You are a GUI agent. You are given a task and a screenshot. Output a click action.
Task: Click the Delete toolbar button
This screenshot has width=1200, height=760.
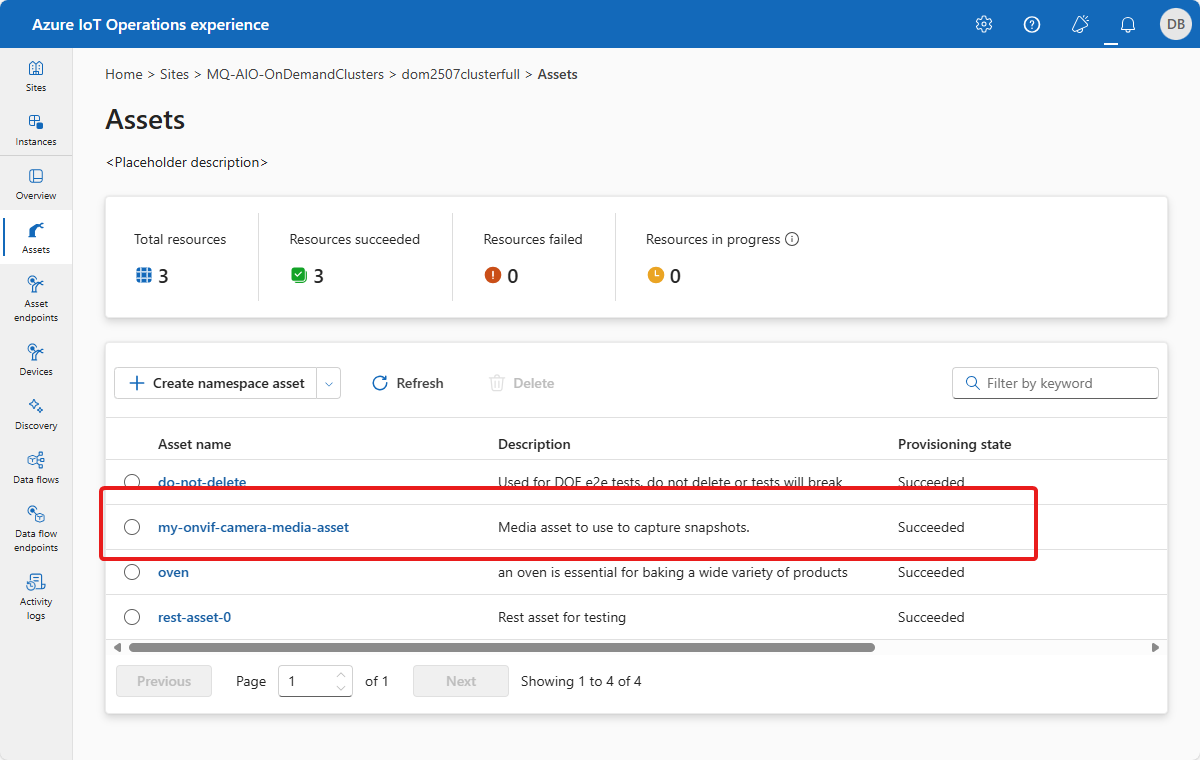tap(522, 383)
